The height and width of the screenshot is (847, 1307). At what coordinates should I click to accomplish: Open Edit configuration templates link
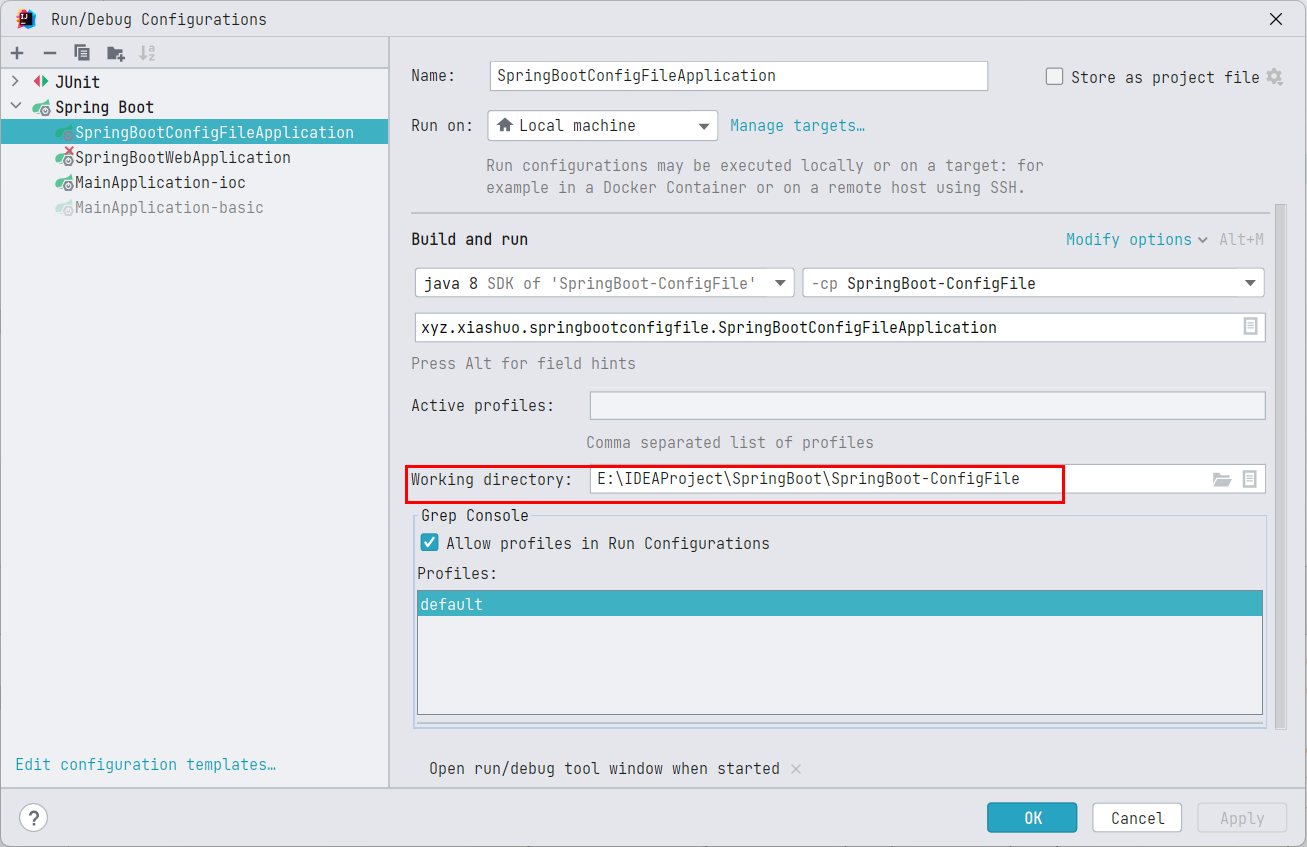tap(146, 765)
